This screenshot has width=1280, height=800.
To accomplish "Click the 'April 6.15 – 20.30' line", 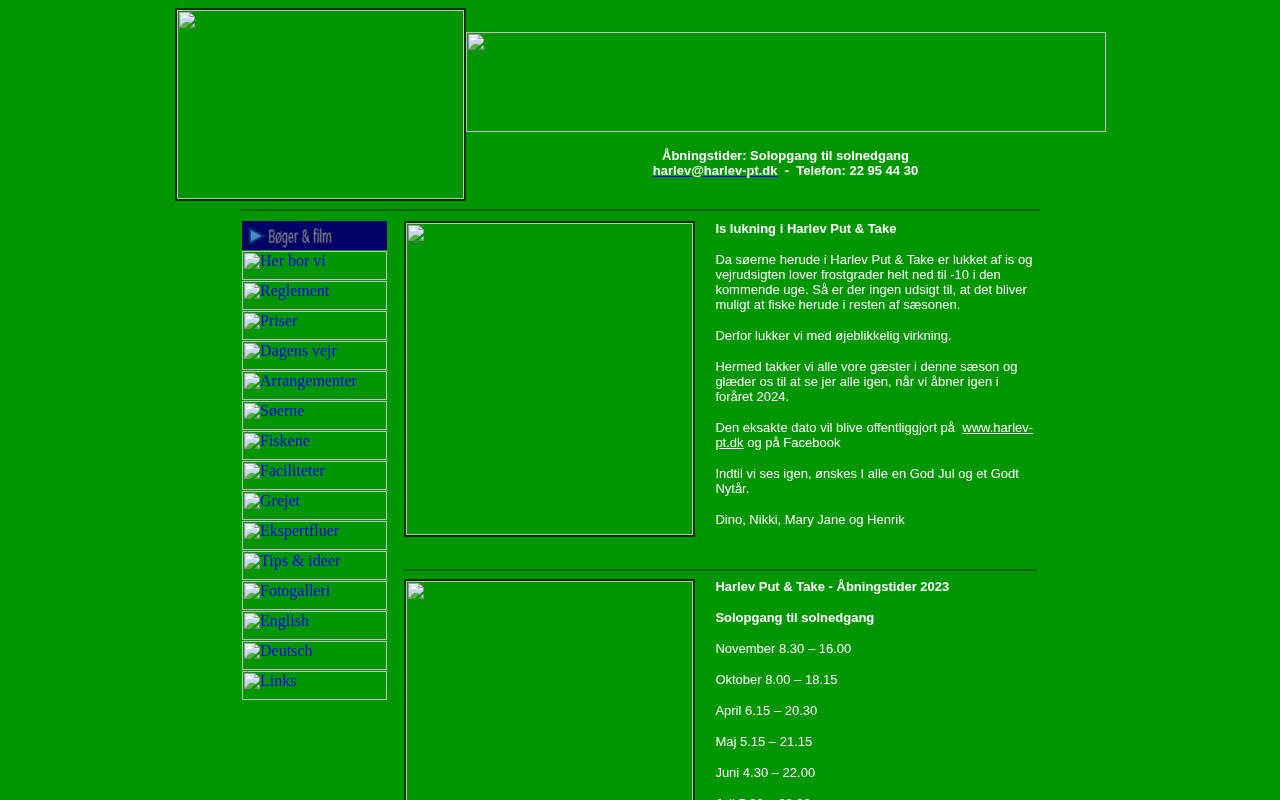I will tap(766, 711).
